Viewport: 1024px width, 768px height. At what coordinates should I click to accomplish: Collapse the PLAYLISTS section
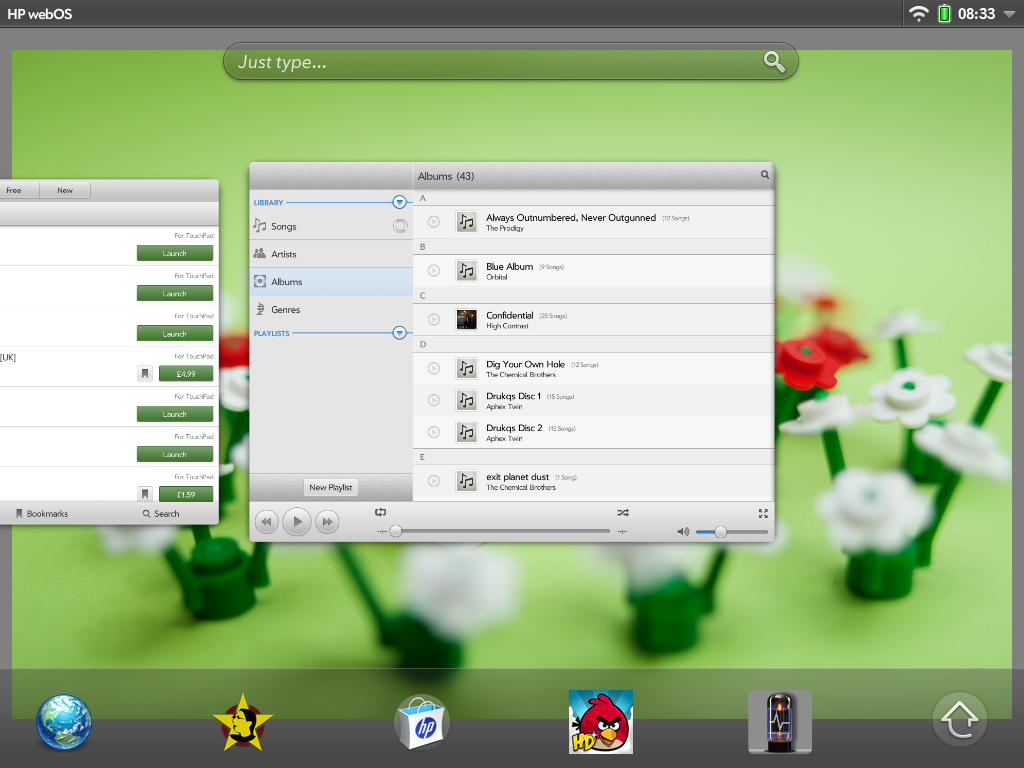pyautogui.click(x=399, y=333)
